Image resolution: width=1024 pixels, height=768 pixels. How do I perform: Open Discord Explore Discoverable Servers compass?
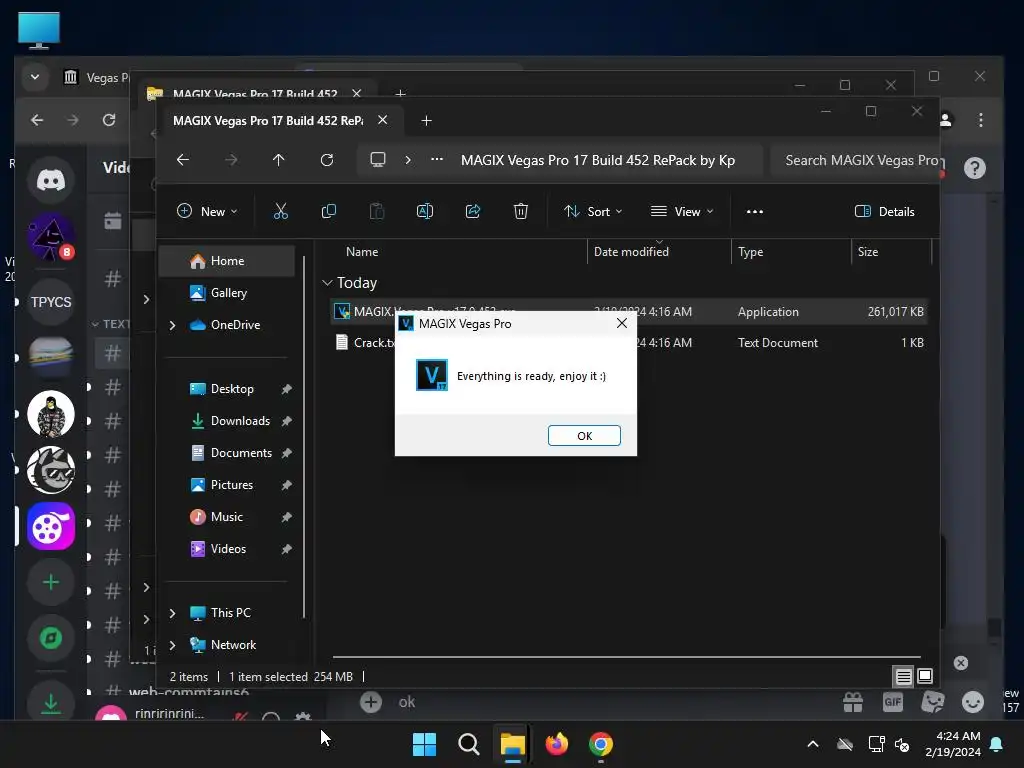tap(50, 637)
